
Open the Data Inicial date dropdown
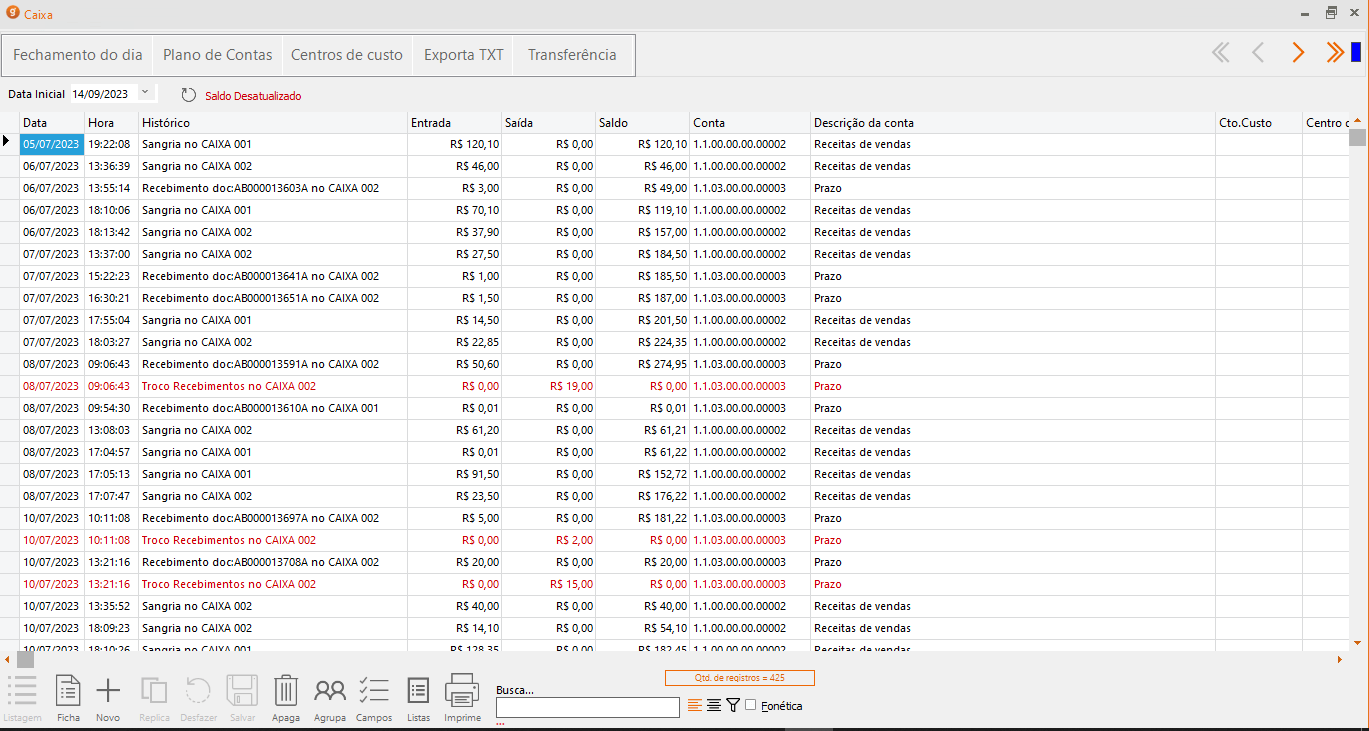(x=145, y=93)
